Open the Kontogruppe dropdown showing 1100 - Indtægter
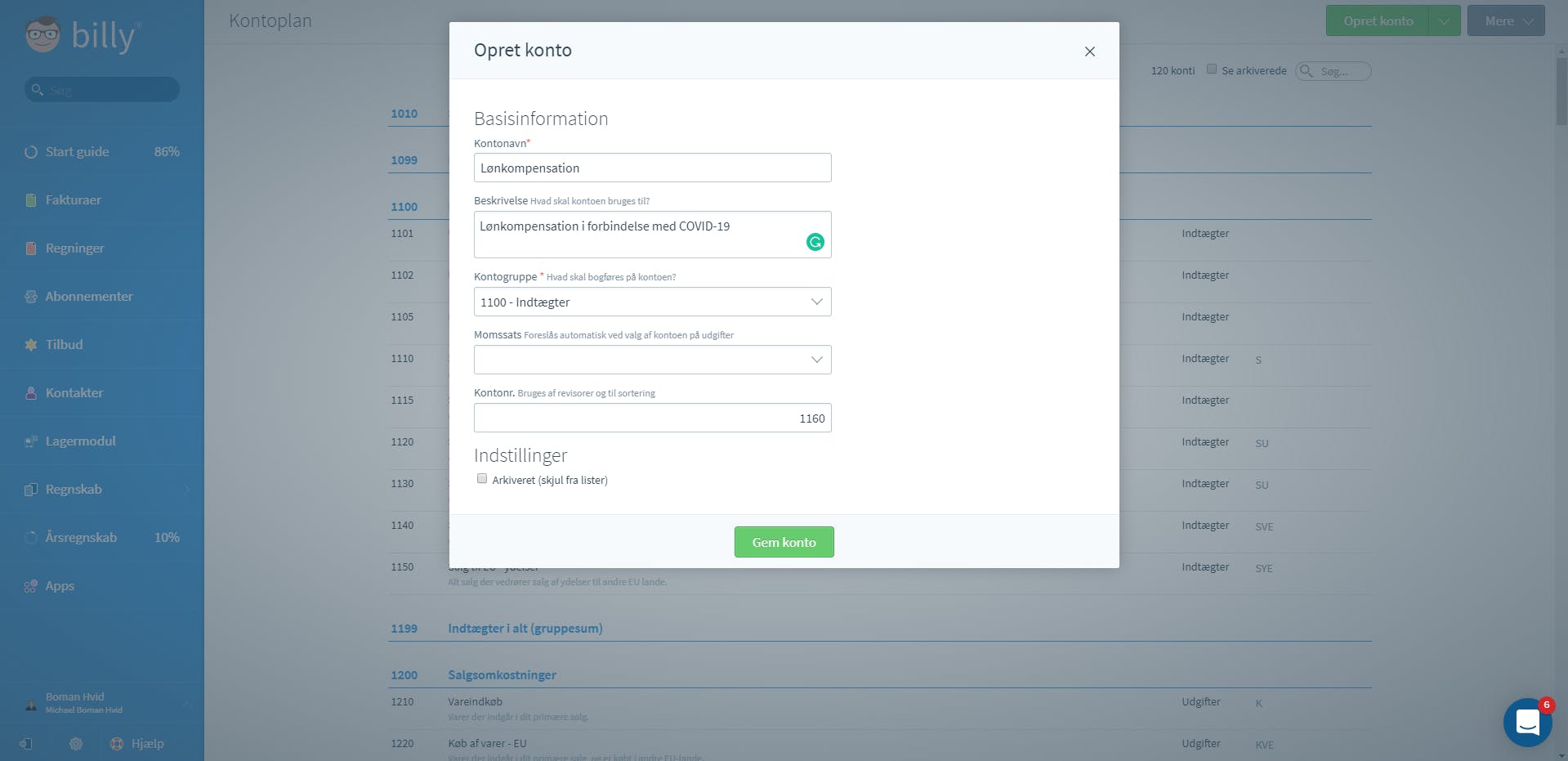The image size is (1568, 761). pyautogui.click(x=652, y=302)
